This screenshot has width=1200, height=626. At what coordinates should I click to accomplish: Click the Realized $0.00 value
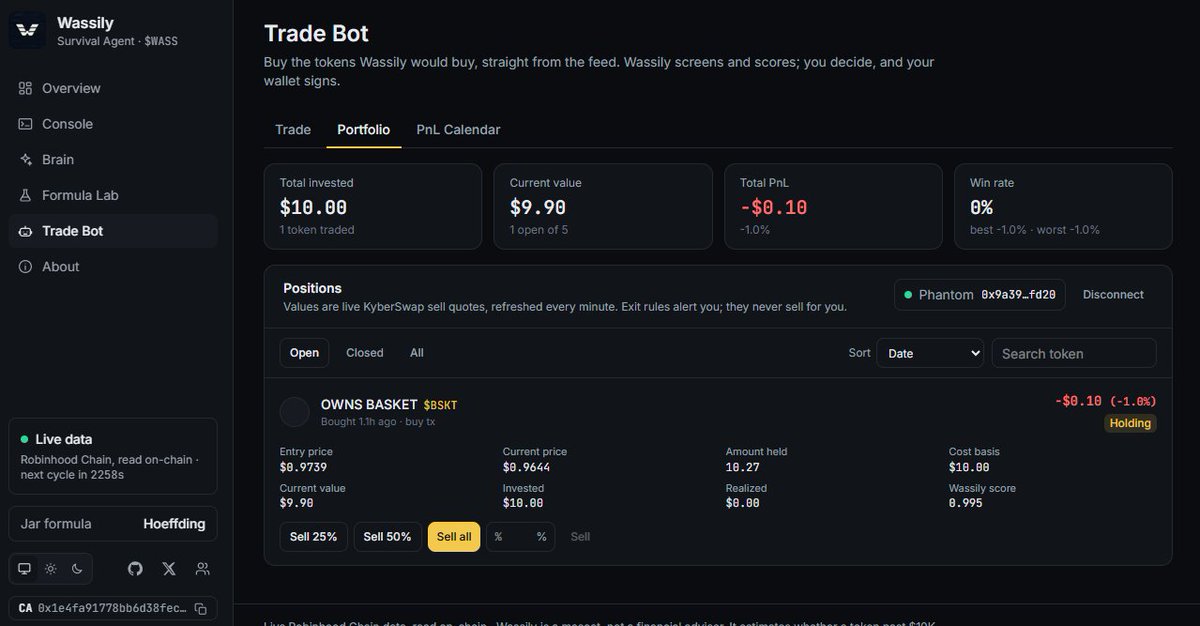point(743,503)
